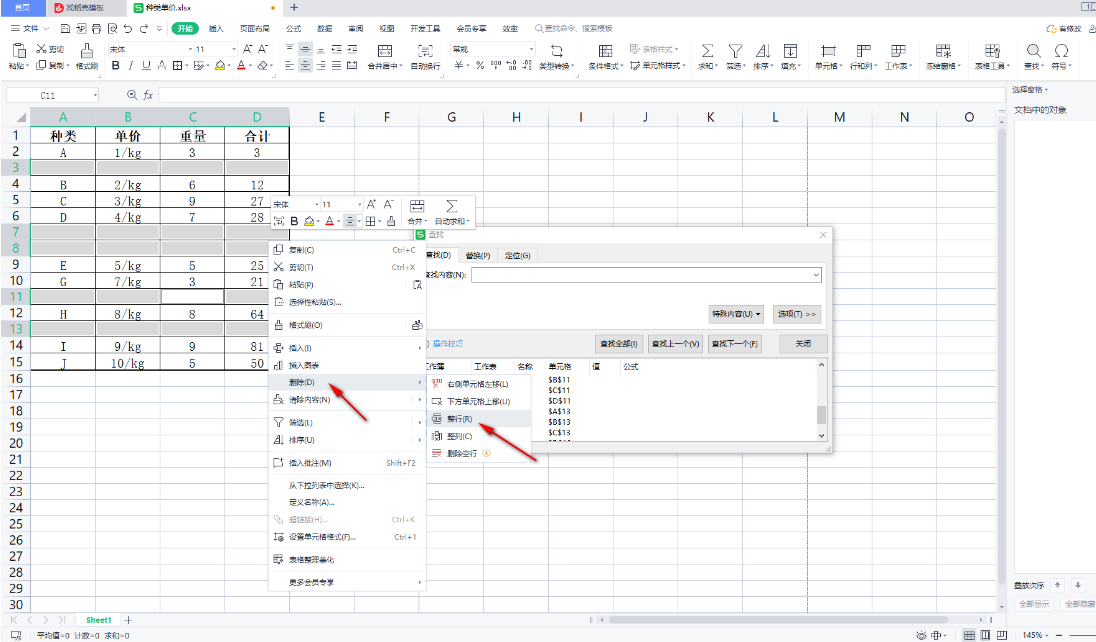Click the Symbol (符号) omega icon
Screen dimensions: 1096x642
click(1061, 51)
